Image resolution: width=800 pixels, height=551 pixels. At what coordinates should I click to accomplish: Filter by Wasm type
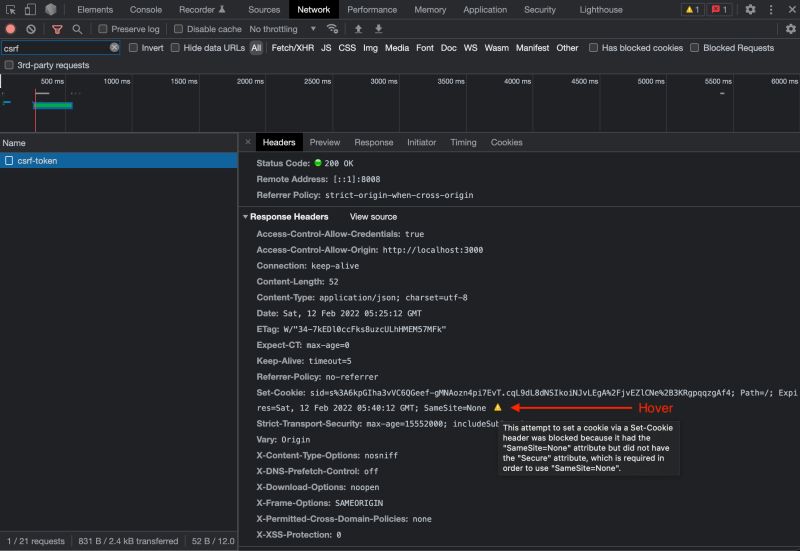click(x=496, y=48)
